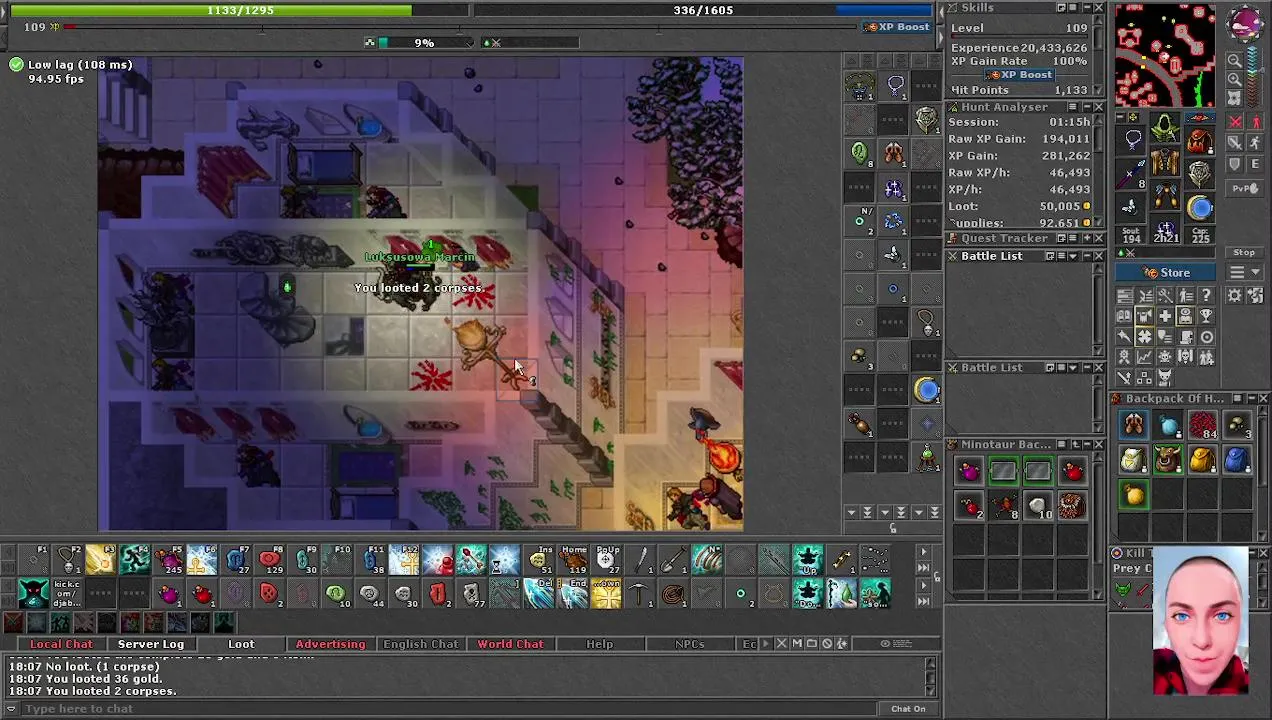1272x720 pixels.
Task: Click the equipped red backpack slot
Action: [1199, 142]
